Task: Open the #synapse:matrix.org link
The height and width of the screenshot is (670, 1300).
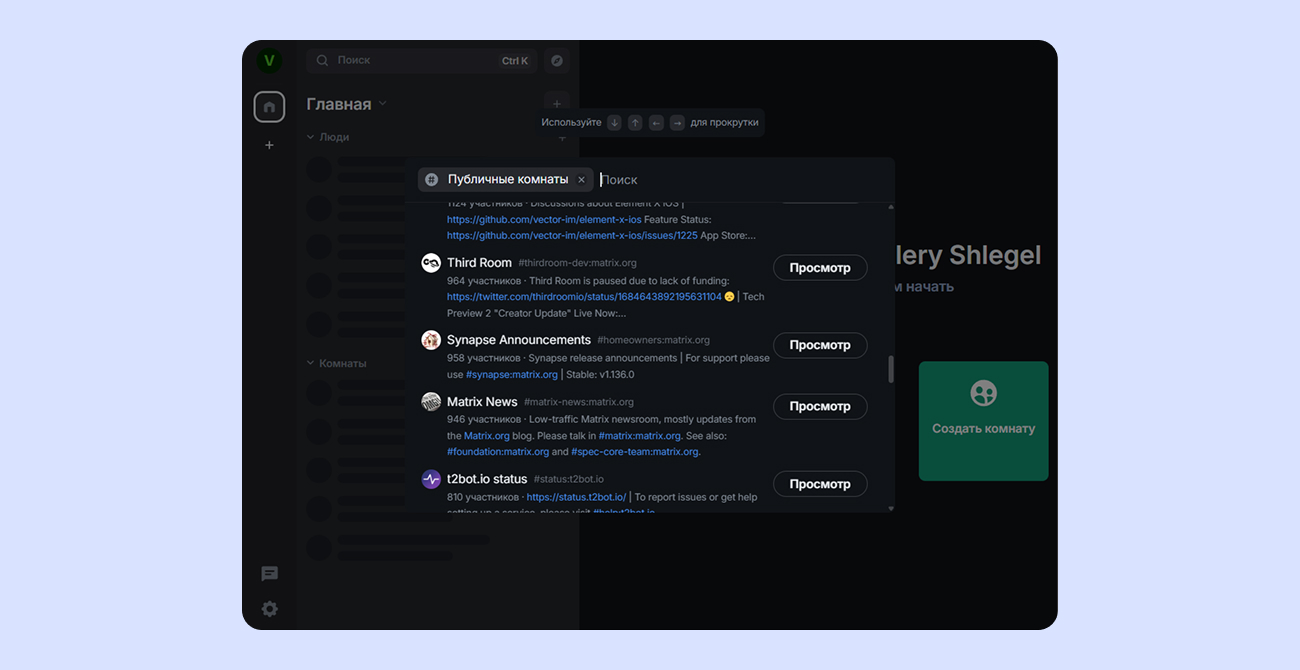Action: coord(512,374)
